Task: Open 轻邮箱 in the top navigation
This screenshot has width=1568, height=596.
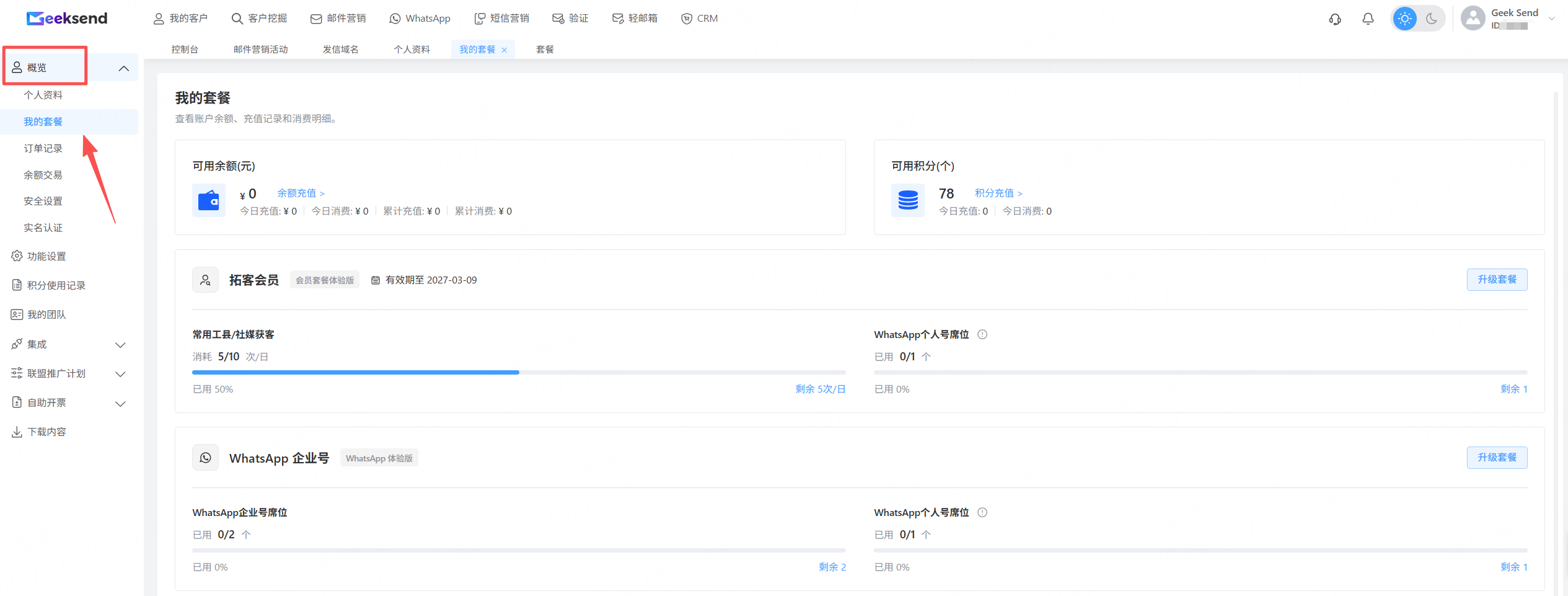Action: point(635,19)
